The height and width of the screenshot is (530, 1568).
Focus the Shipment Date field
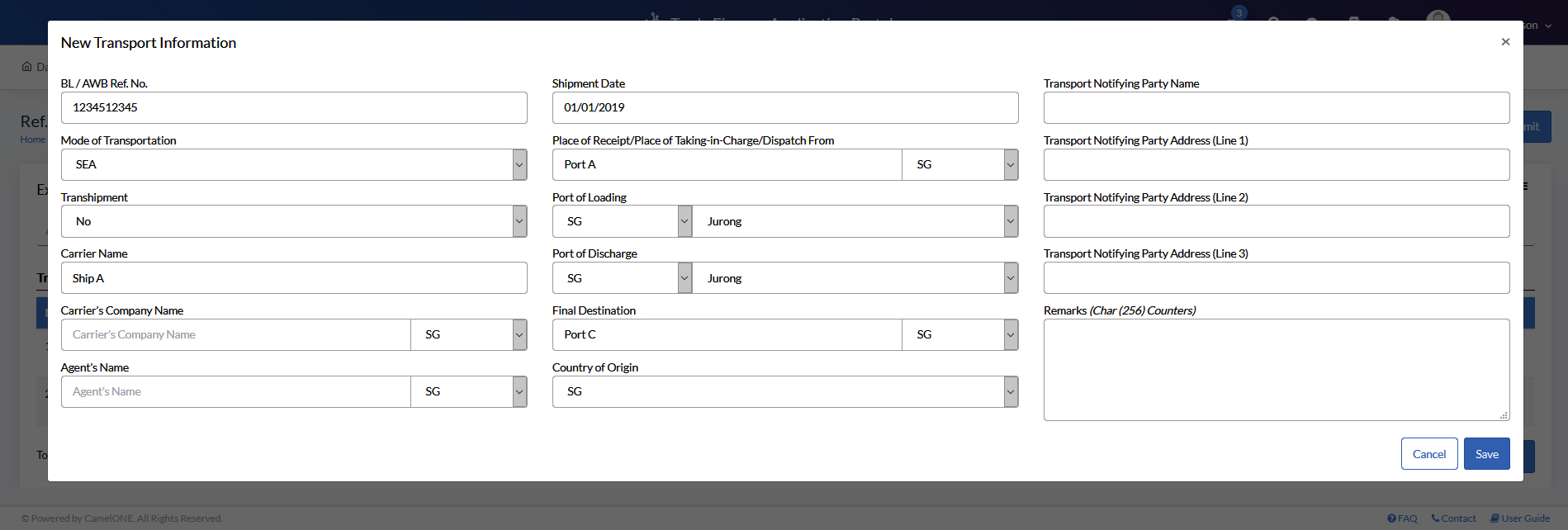click(784, 108)
